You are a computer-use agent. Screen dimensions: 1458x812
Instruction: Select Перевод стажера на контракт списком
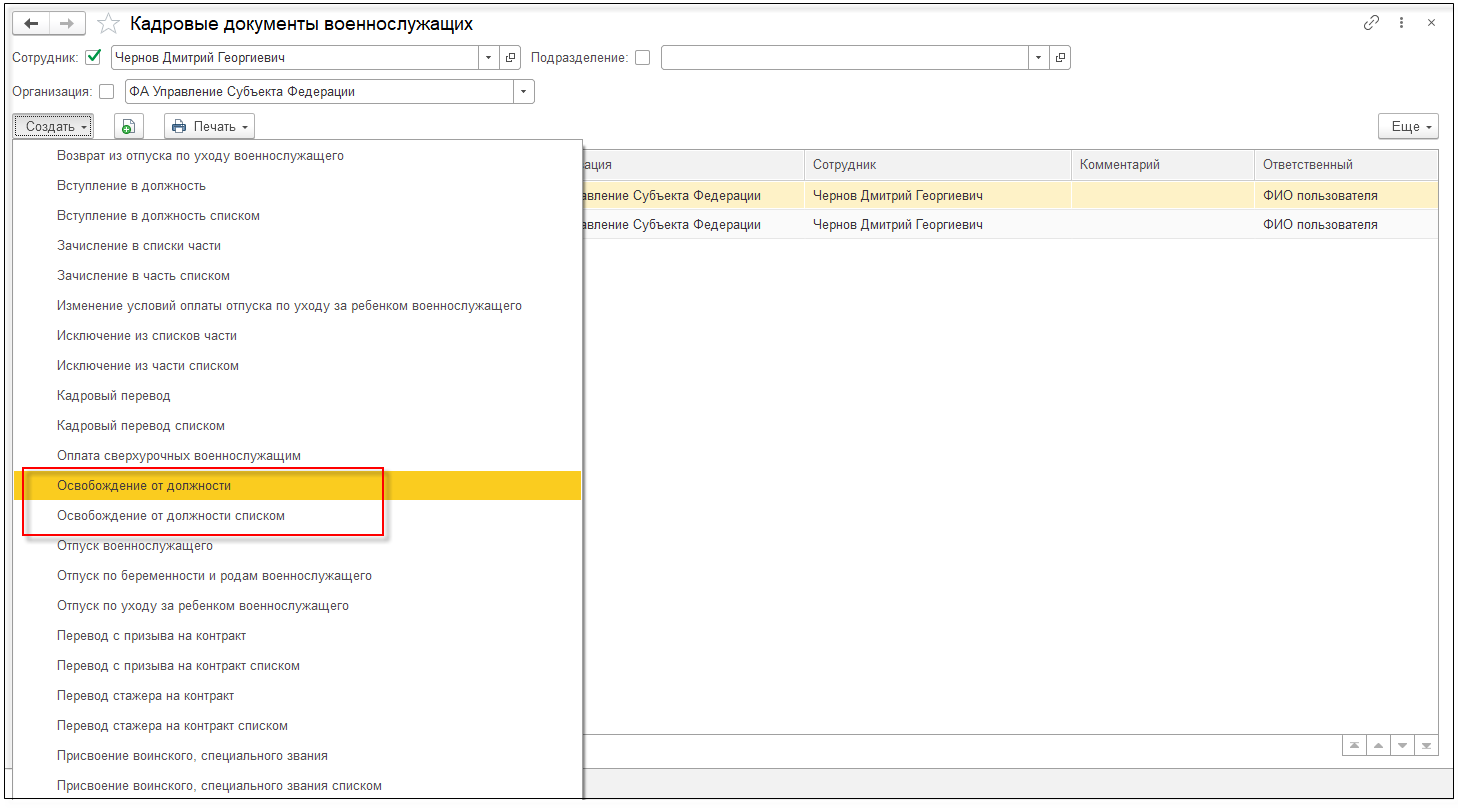pyautogui.click(x=297, y=726)
